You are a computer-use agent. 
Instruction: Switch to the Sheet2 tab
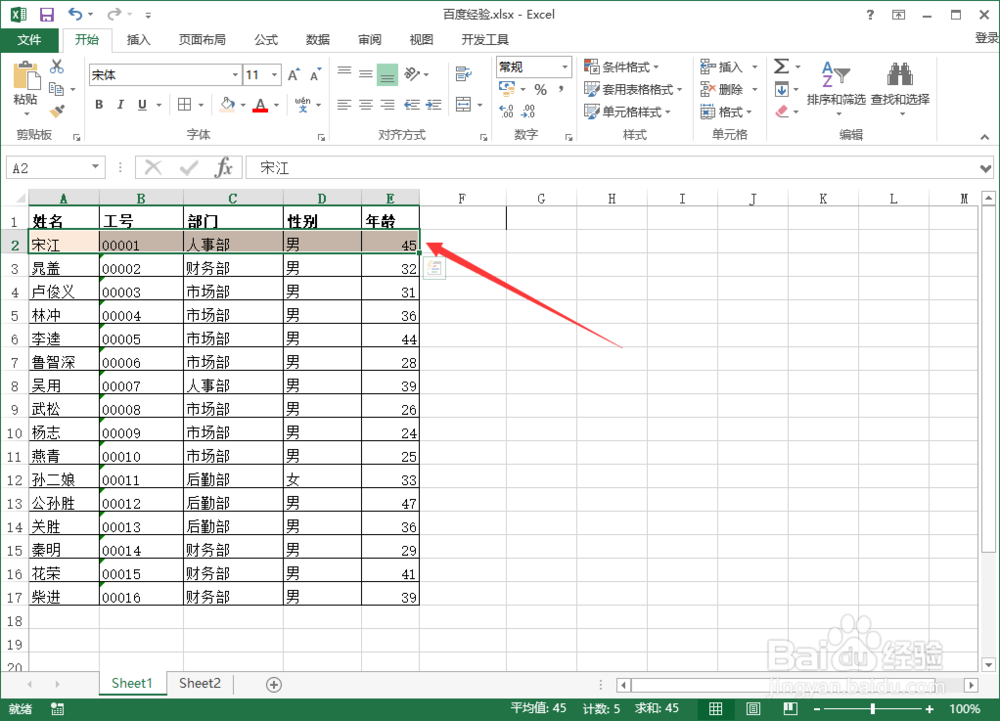point(199,683)
